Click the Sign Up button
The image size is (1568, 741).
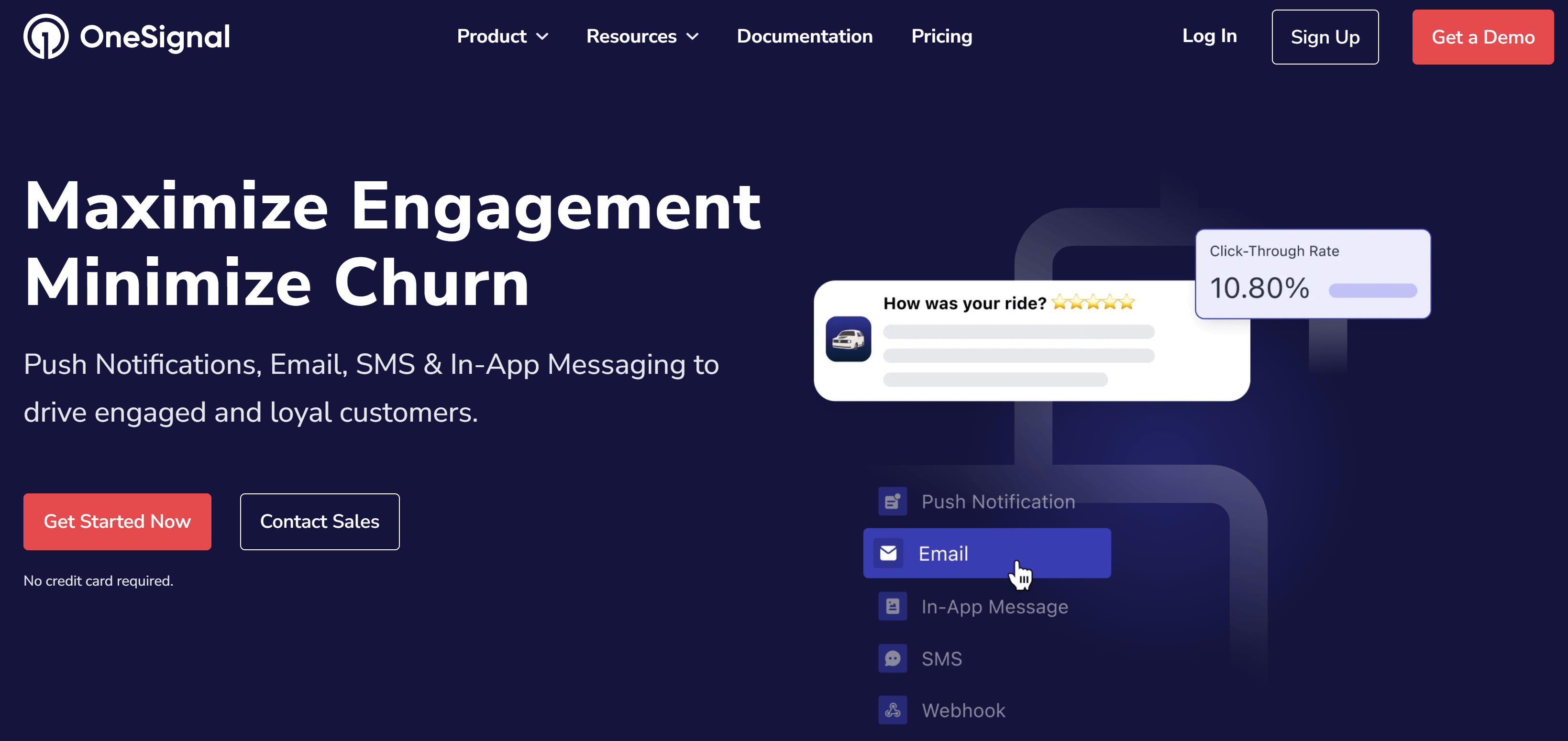coord(1325,37)
